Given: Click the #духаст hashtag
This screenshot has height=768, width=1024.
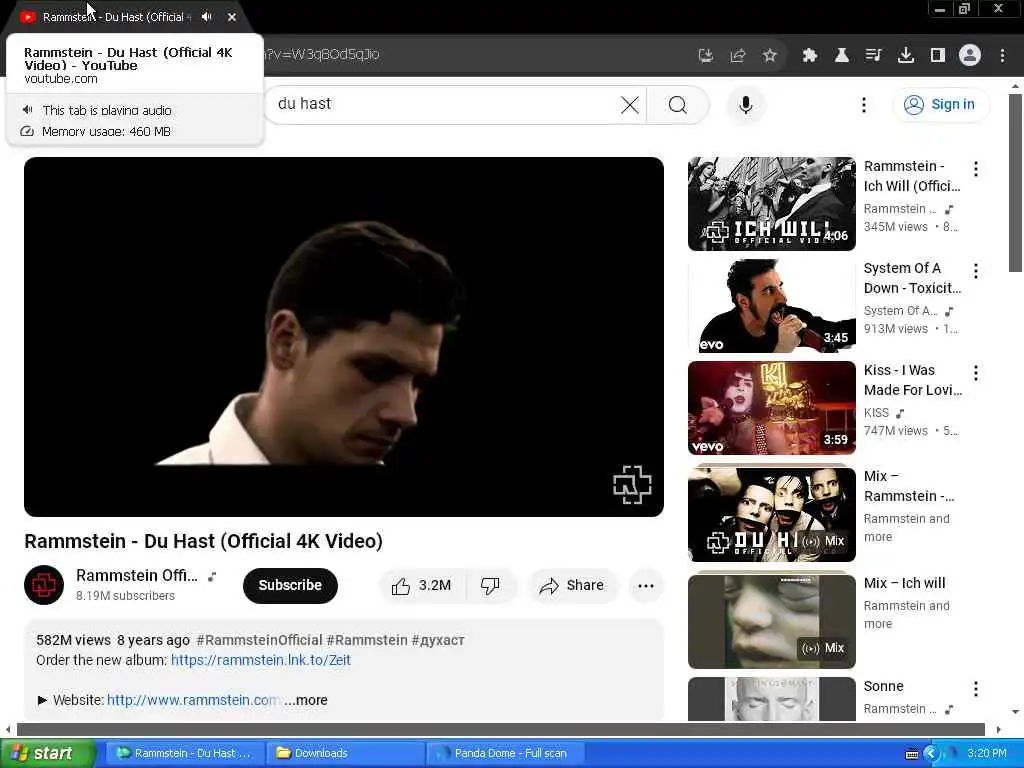Looking at the screenshot, I should tap(438, 640).
